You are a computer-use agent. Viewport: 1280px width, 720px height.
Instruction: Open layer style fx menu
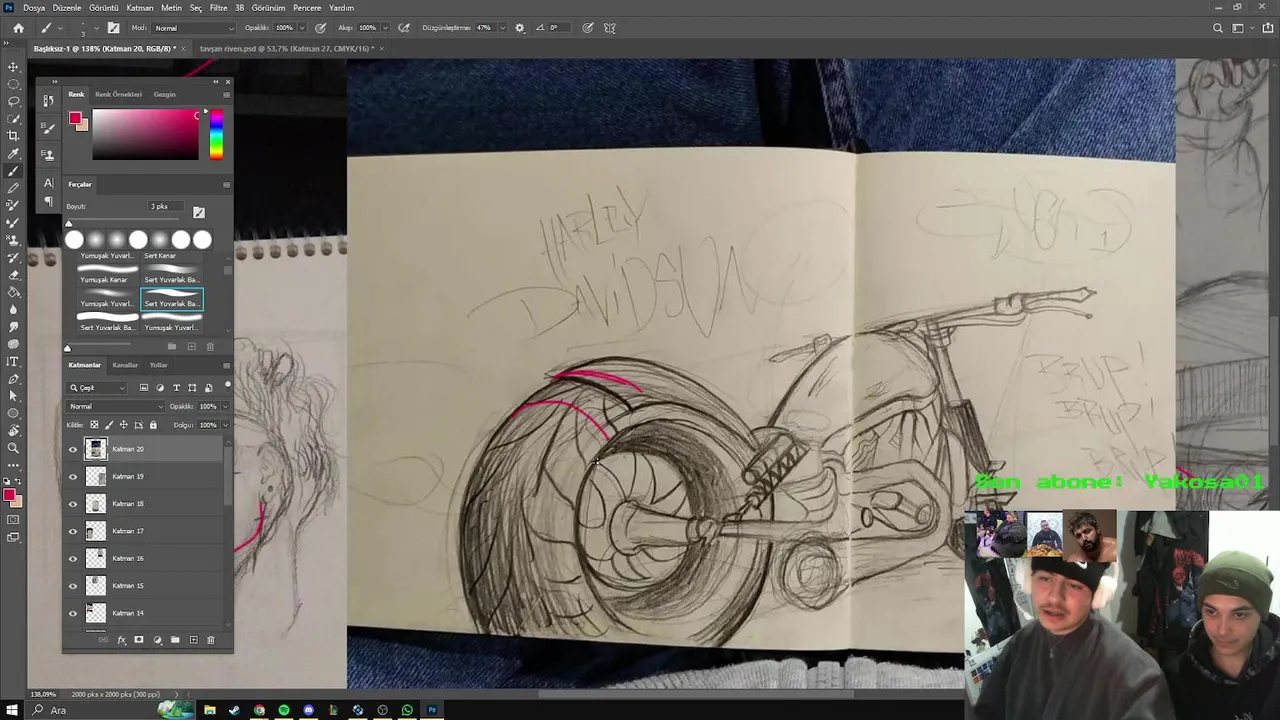(121, 640)
